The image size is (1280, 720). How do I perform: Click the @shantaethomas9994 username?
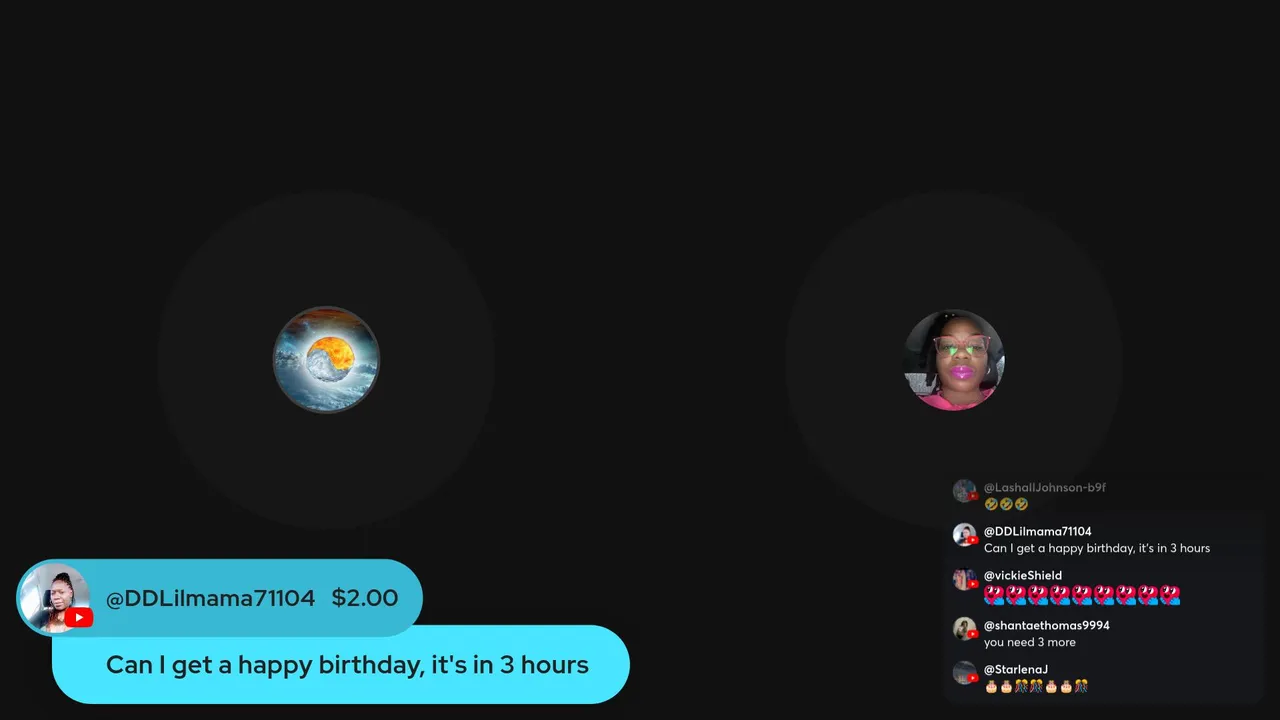(x=1046, y=626)
